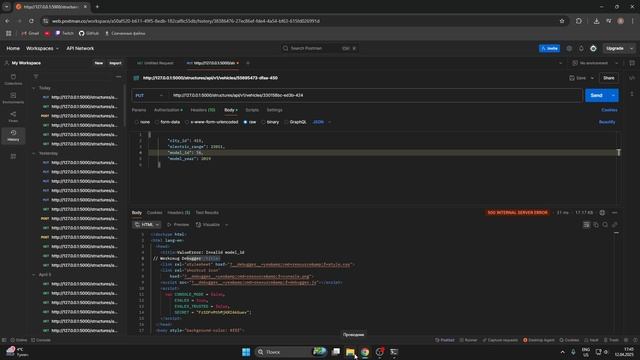Open the HTML response format dropdown
The height and width of the screenshot is (360, 640).
click(147, 224)
